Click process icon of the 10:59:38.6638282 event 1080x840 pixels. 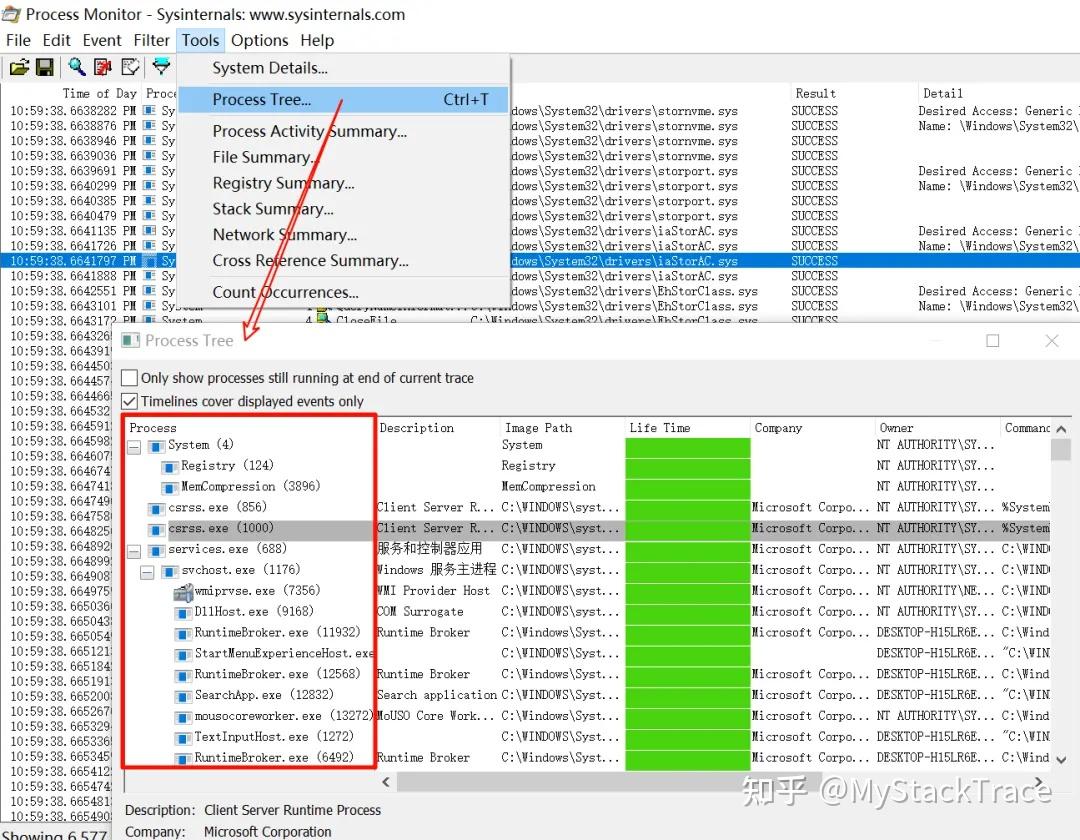[x=149, y=110]
